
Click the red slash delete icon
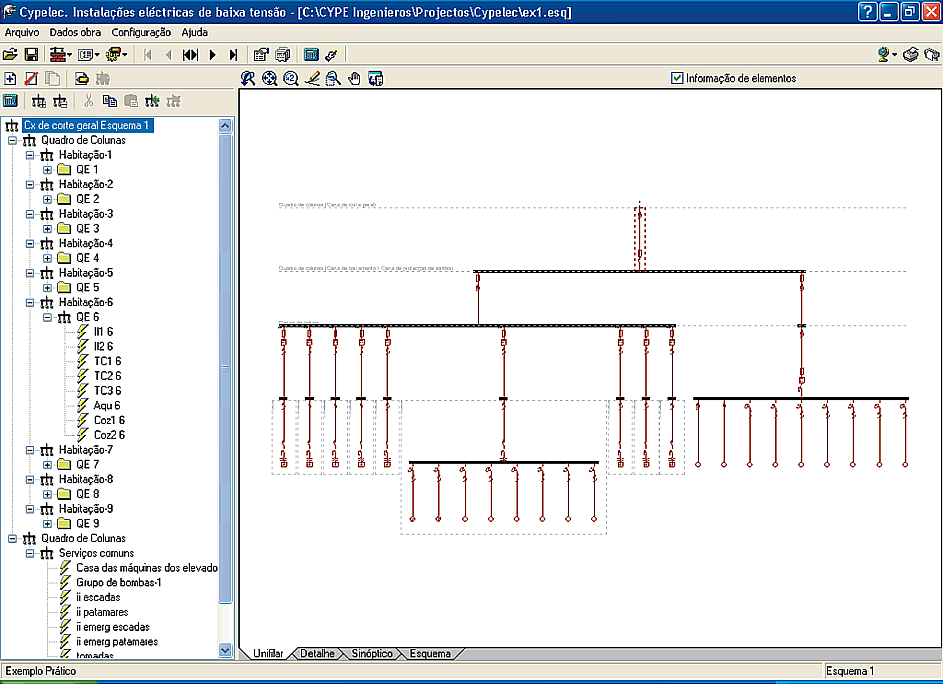[31, 78]
